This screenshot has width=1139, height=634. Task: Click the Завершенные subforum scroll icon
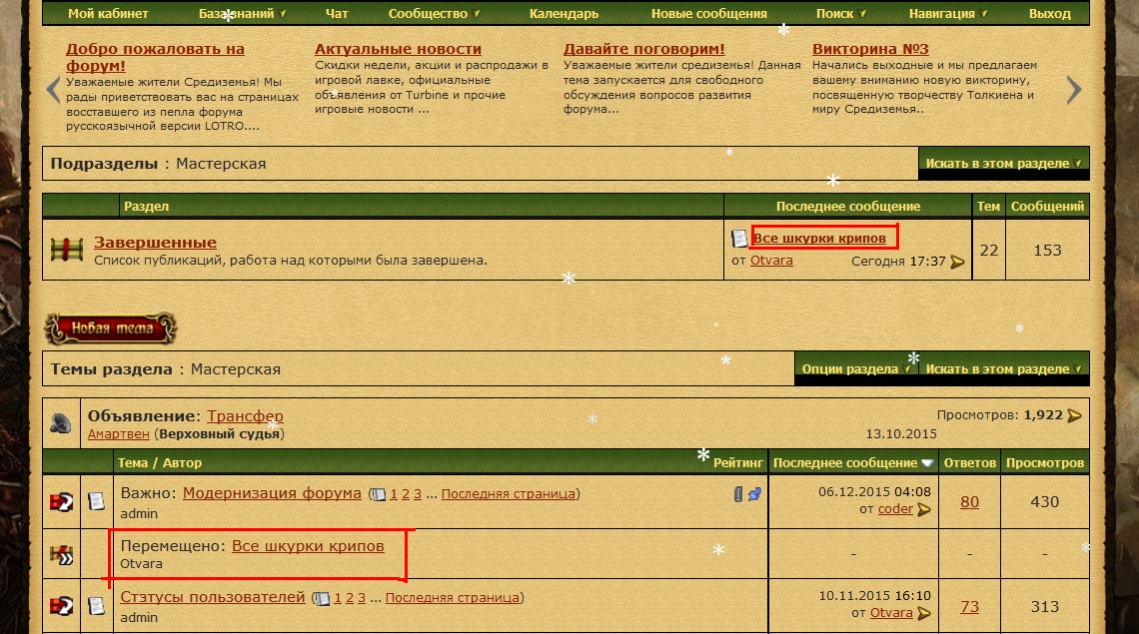66,249
